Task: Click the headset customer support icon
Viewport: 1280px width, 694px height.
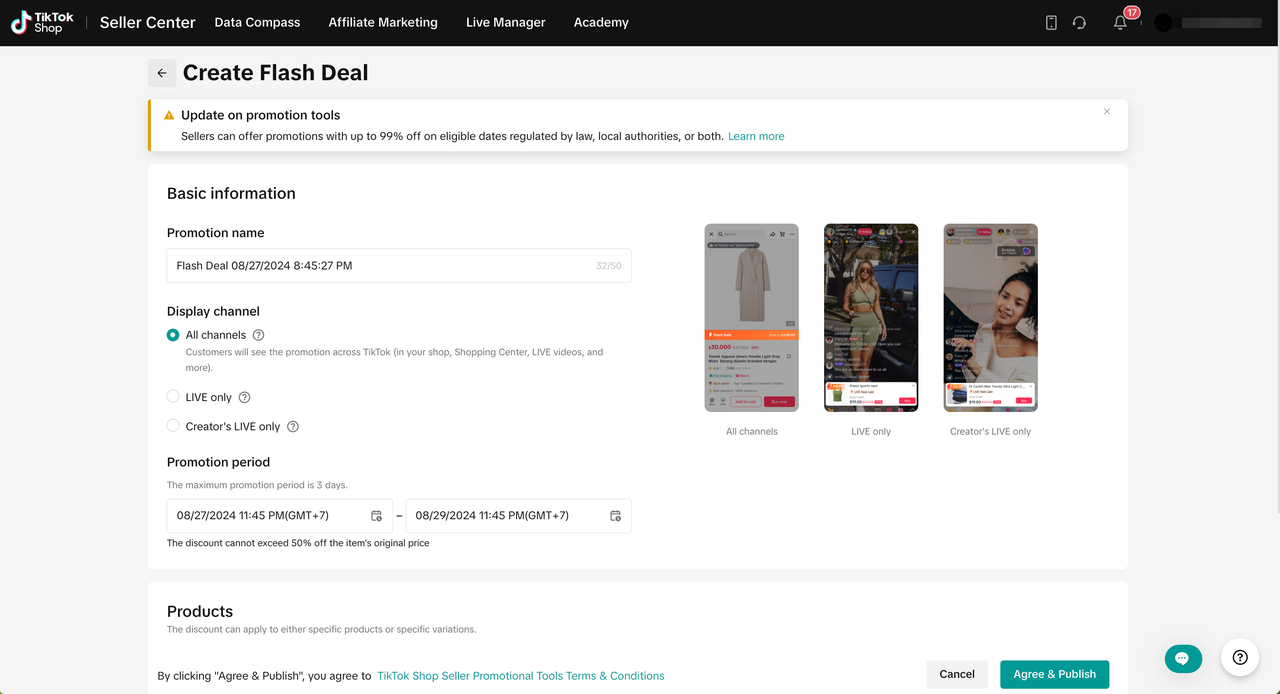Action: [1079, 22]
